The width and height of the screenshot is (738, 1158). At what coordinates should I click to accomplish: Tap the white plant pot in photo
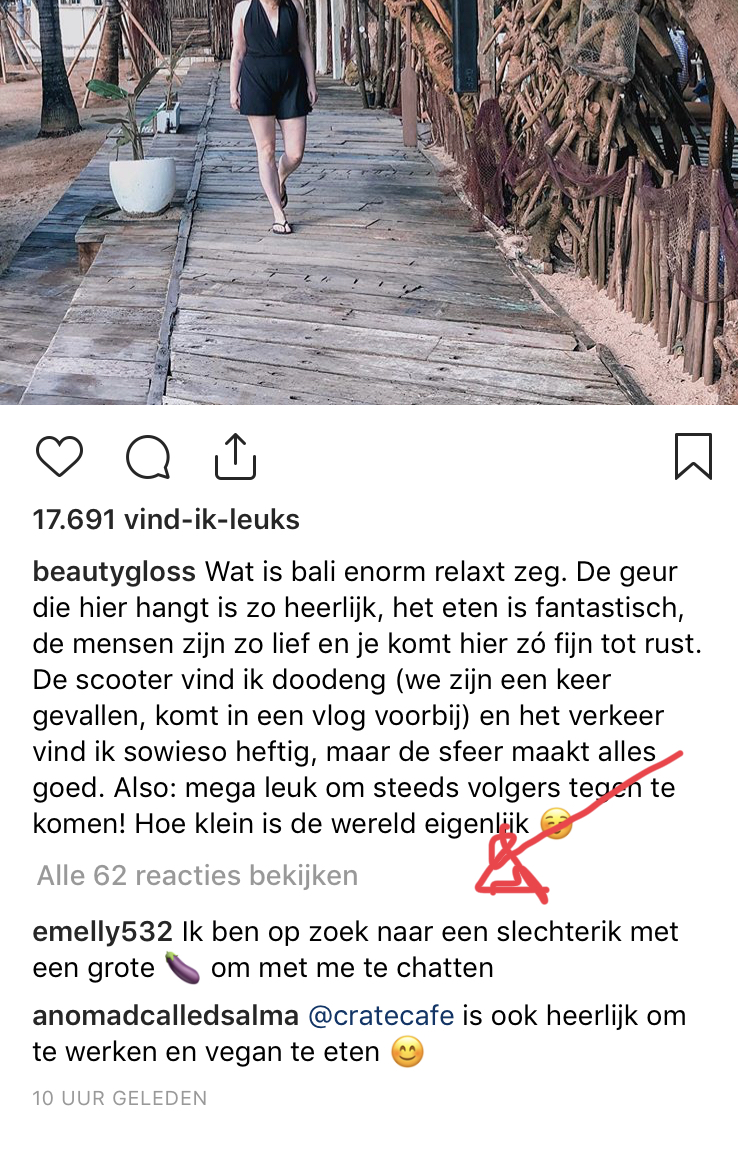143,185
